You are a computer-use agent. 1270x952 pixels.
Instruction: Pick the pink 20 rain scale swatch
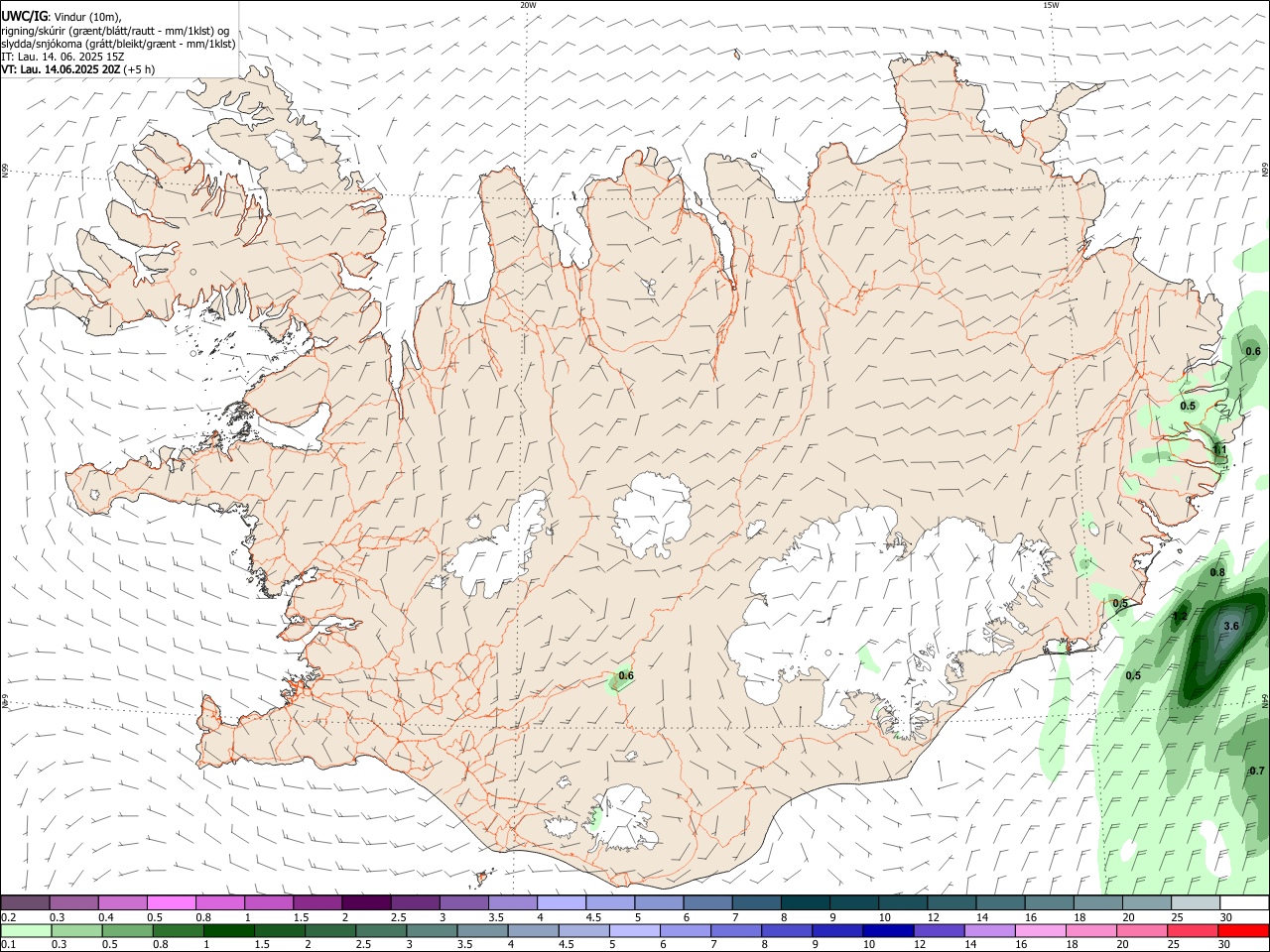pos(1140,931)
